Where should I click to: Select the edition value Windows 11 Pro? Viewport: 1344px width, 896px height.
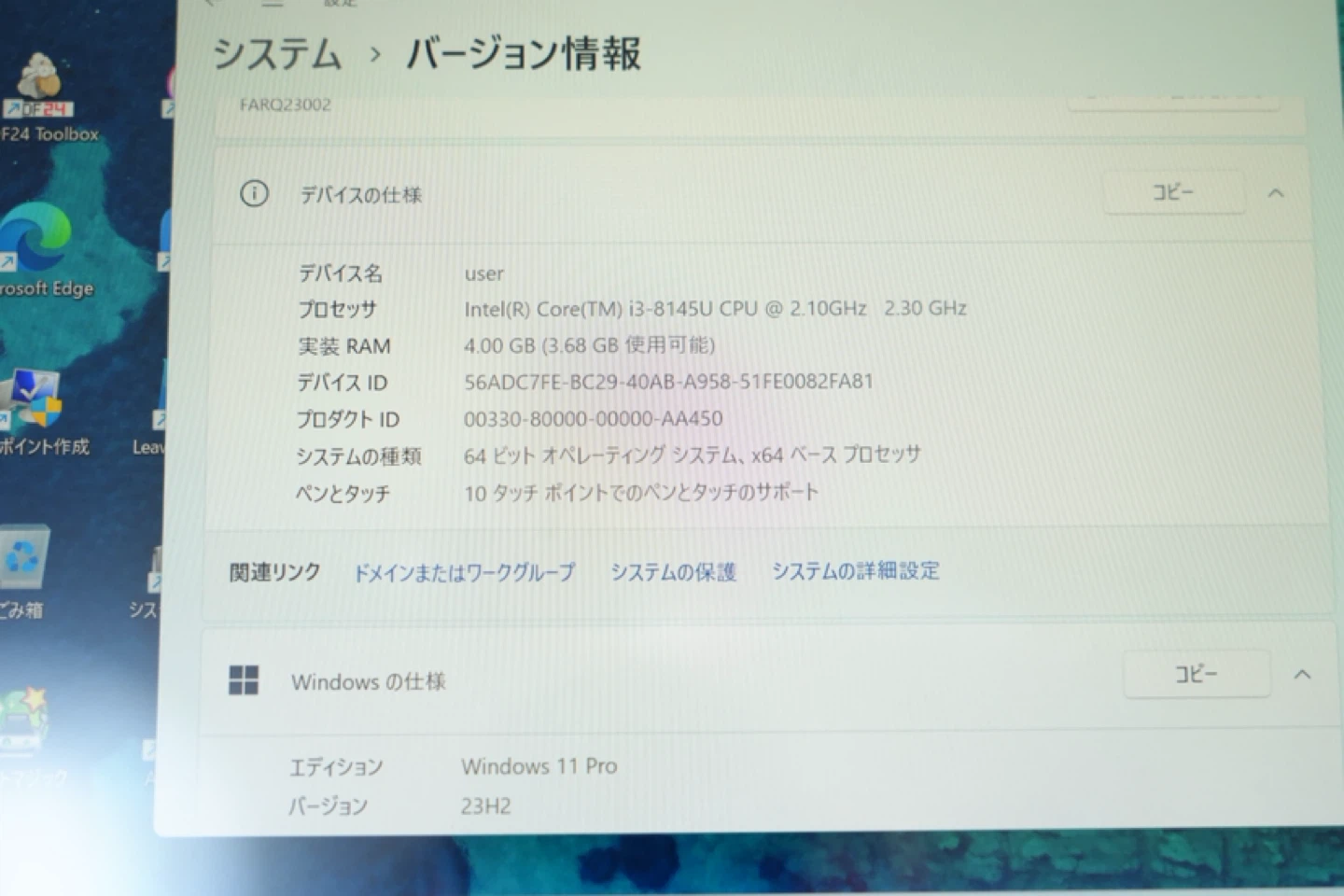coord(539,766)
